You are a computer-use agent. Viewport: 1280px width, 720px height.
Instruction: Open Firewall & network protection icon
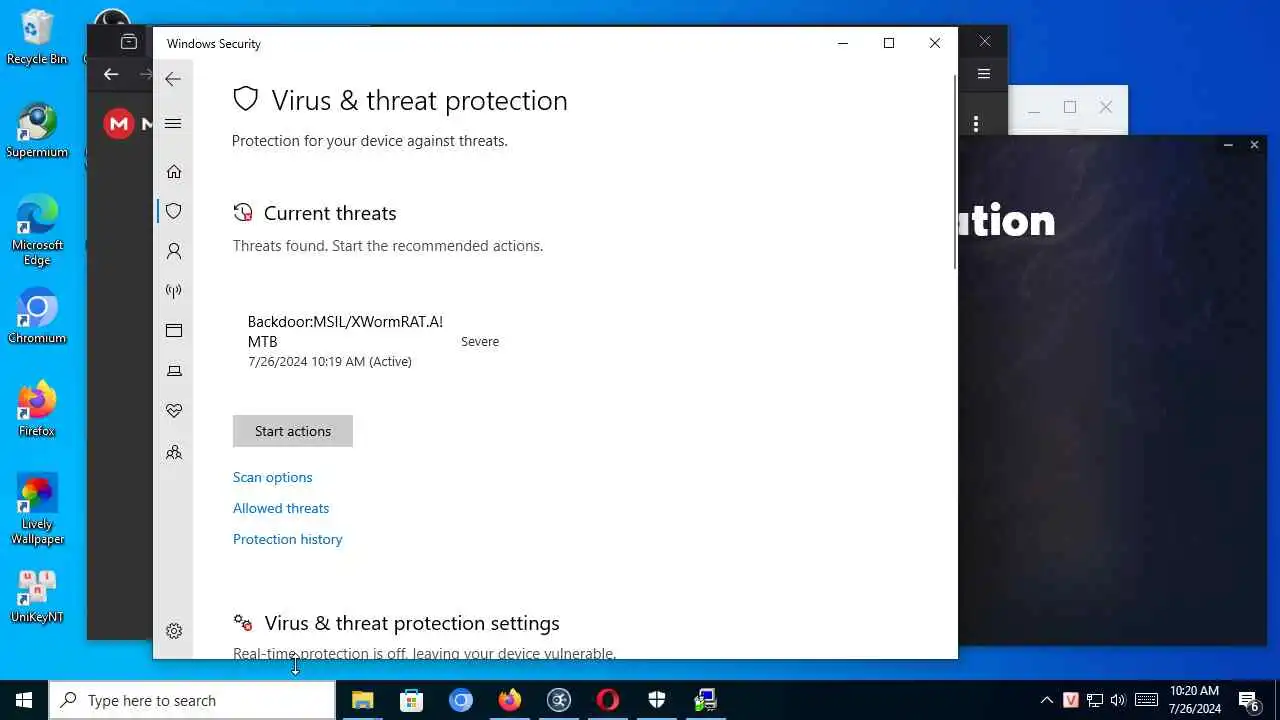tap(174, 291)
